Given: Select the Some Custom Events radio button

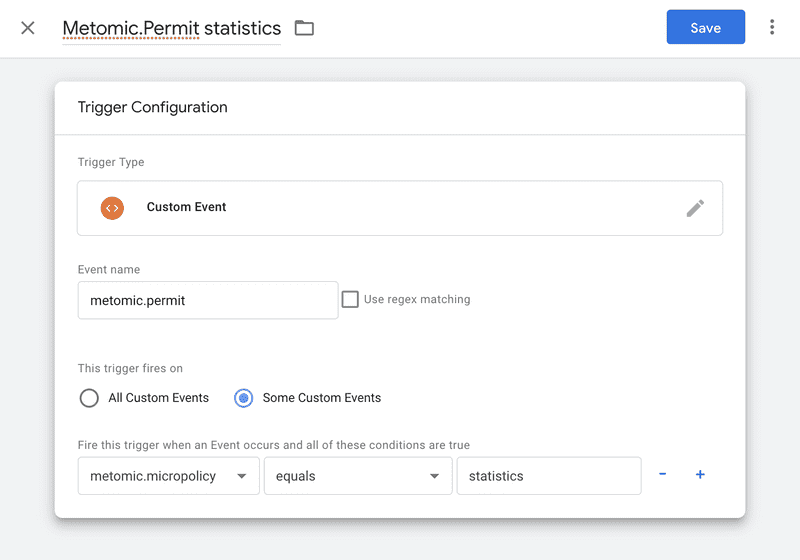Looking at the screenshot, I should pos(243,398).
